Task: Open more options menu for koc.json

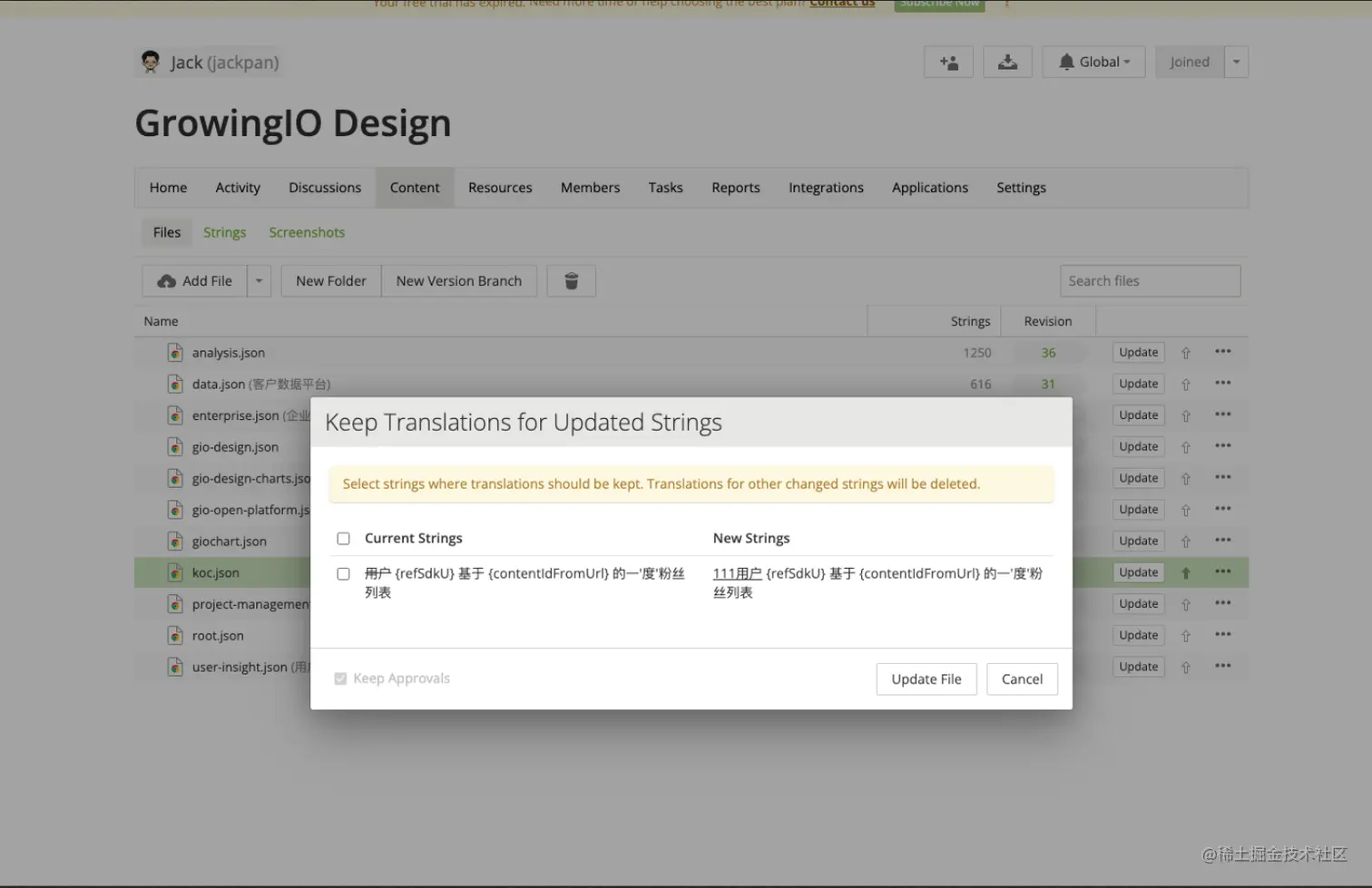Action: (1223, 571)
